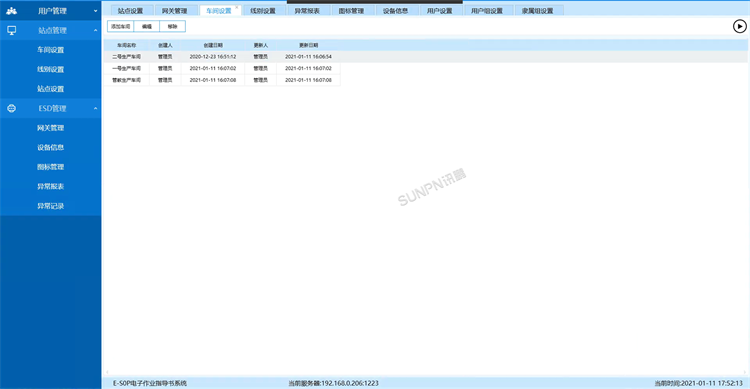Click the 站点管理 monitor icon
This screenshot has width=750, height=389.
[x=11, y=30]
